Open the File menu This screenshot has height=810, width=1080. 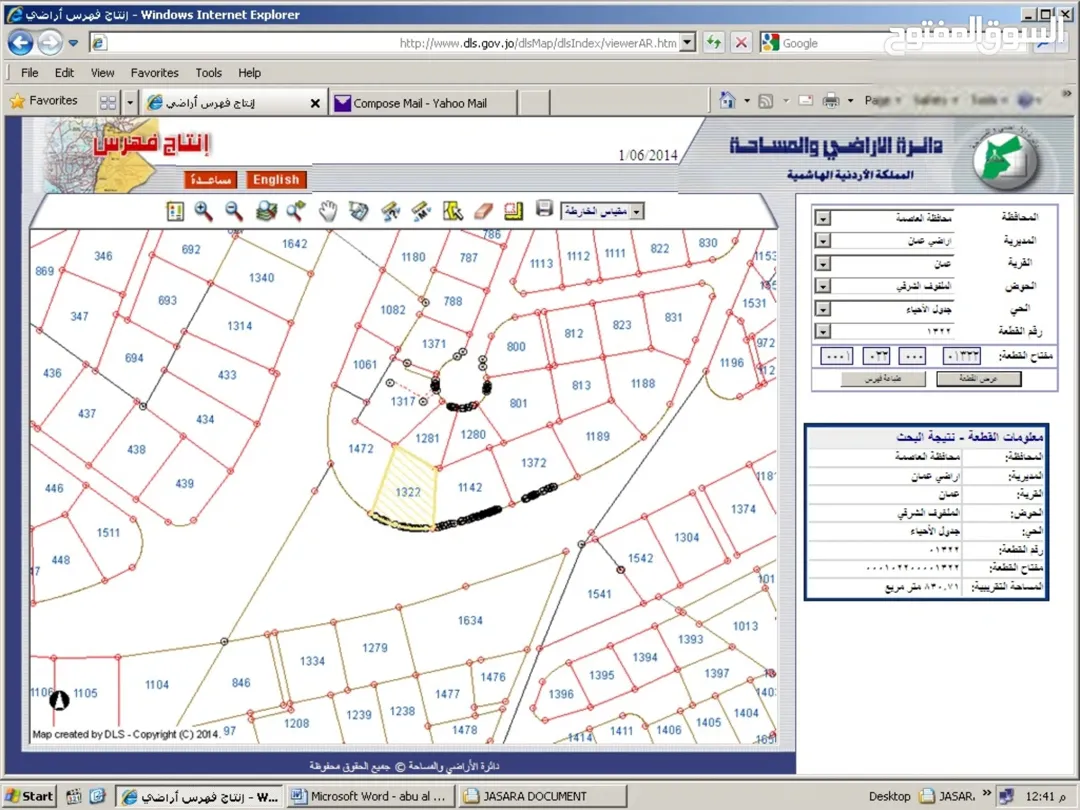tap(29, 72)
